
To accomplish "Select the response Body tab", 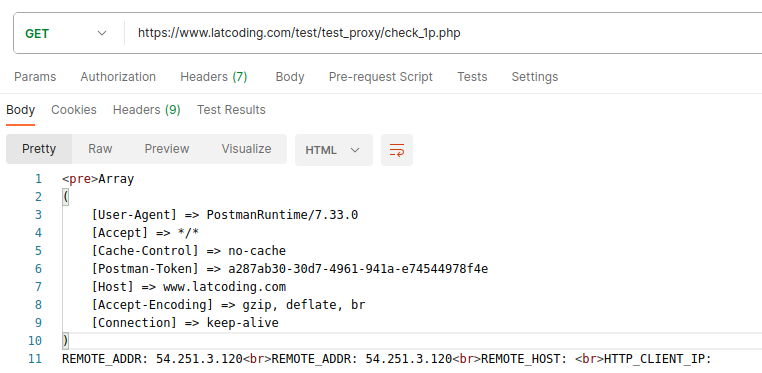I will click(x=20, y=110).
